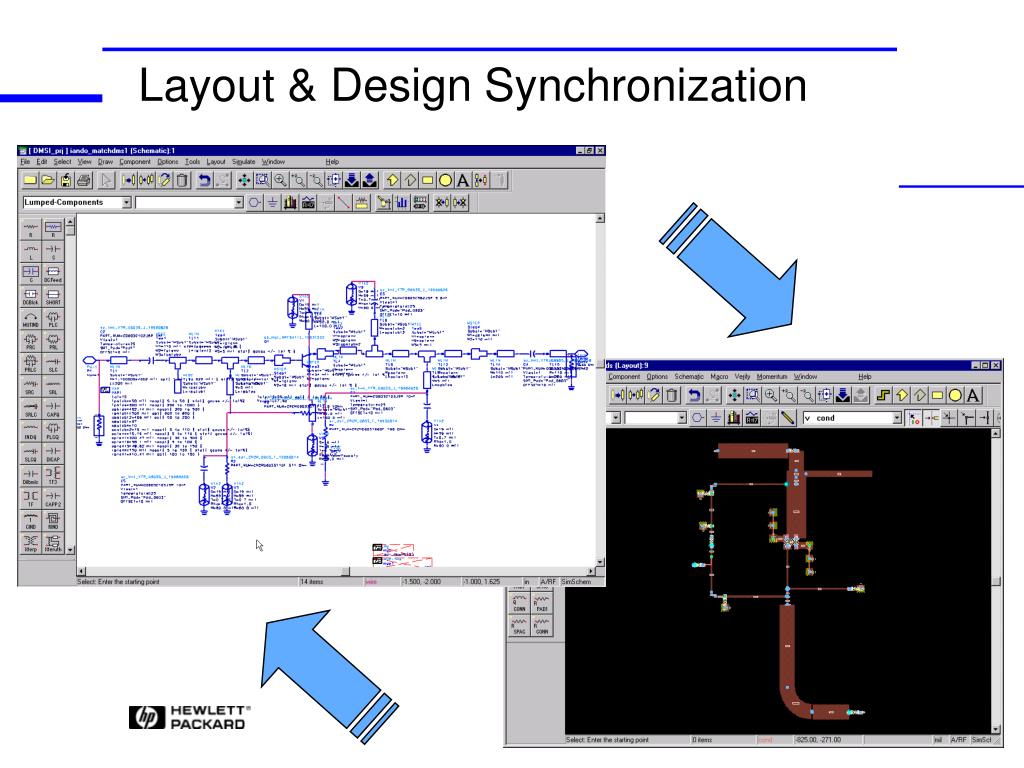
Task: Toggle the second snap mode button in Layout
Action: [x=931, y=417]
